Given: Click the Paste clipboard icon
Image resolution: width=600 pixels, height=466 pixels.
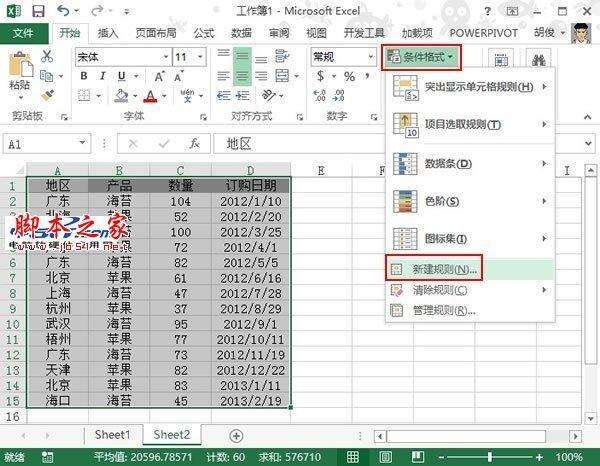Looking at the screenshot, I should pos(21,64).
